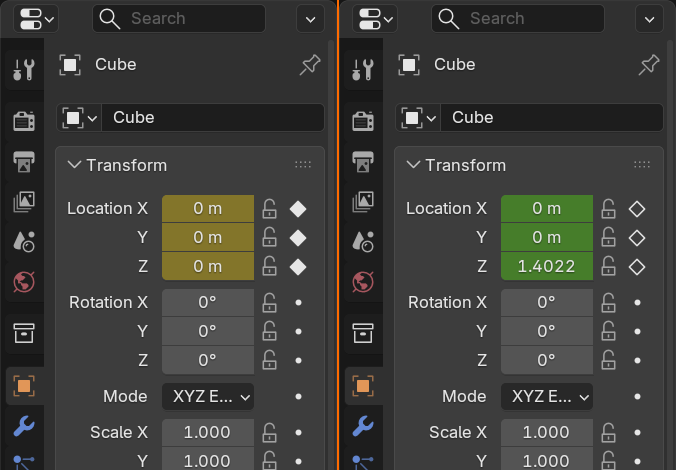Click Cube name field in right panel
The image size is (676, 470).
(x=552, y=117)
